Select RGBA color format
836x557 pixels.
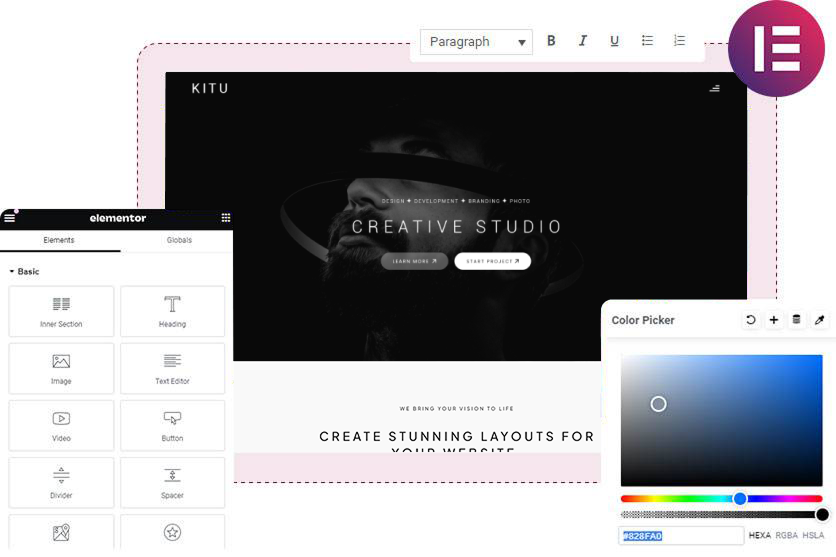(789, 536)
